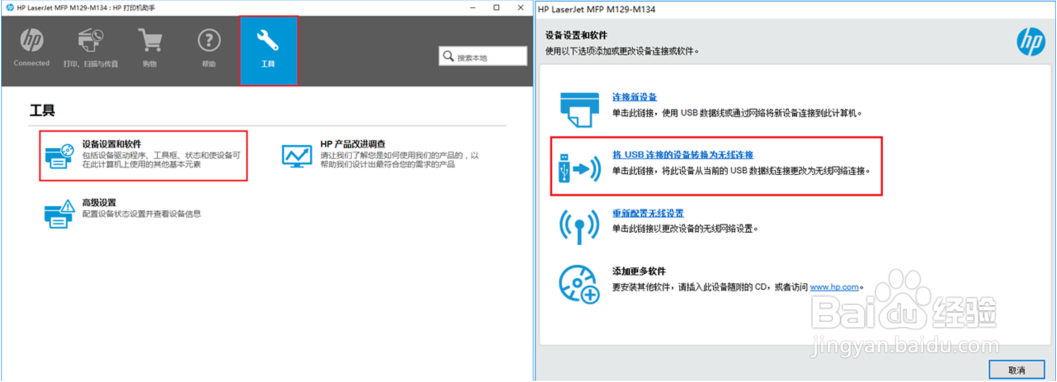The image size is (1057, 382).
Task: Follow 将 USB 连接的设备转换为无线连接 link
Action: pos(682,155)
